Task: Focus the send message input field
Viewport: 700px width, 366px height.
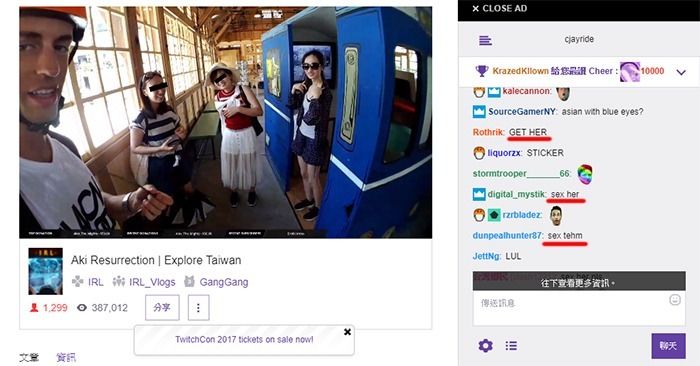Action: click(x=579, y=308)
